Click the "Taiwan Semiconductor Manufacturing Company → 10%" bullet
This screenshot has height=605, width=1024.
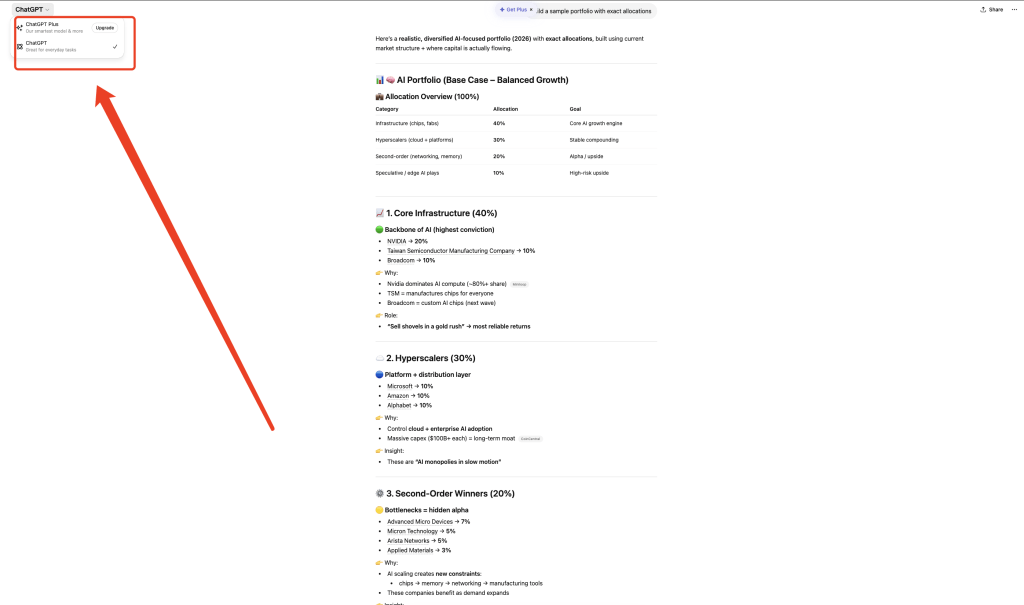click(461, 251)
